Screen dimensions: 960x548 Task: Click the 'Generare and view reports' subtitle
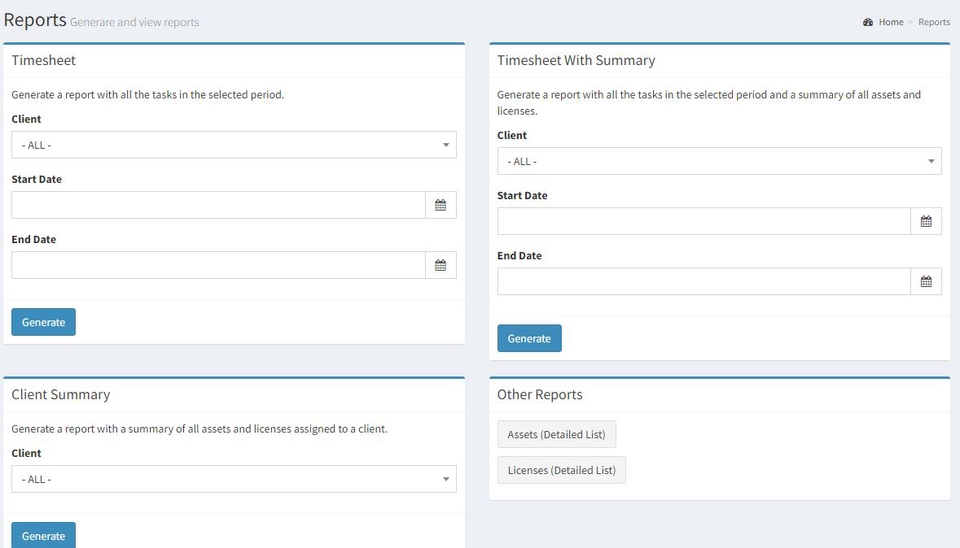(x=135, y=22)
